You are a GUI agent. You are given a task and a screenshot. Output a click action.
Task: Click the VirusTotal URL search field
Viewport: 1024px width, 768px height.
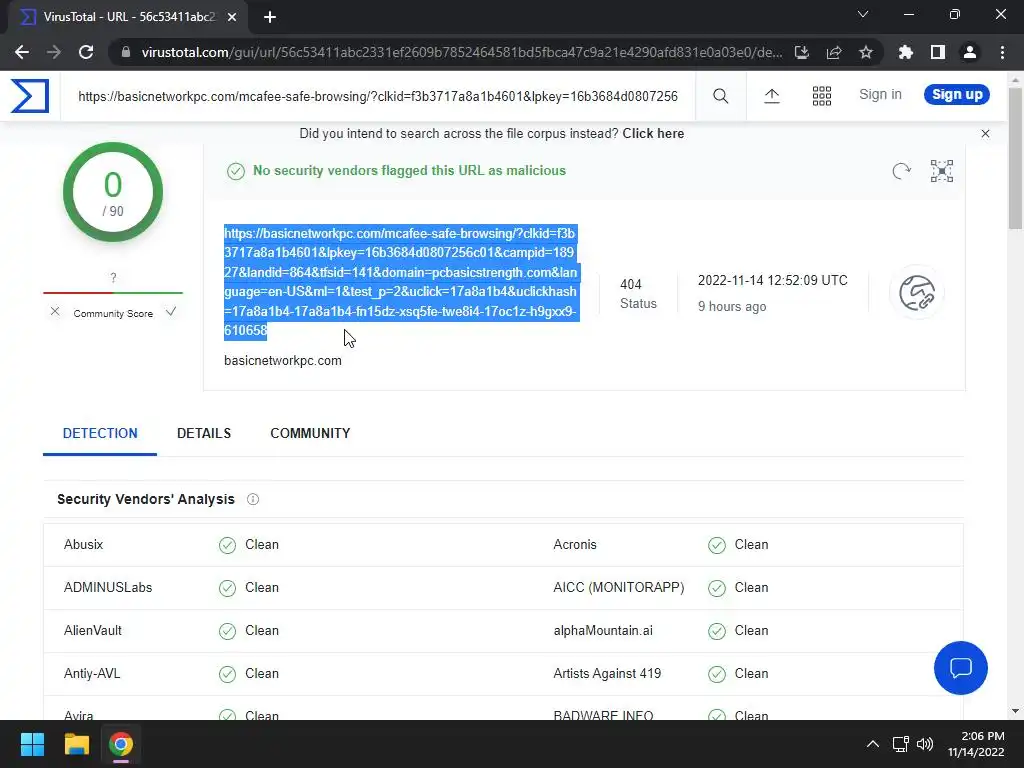pos(378,97)
